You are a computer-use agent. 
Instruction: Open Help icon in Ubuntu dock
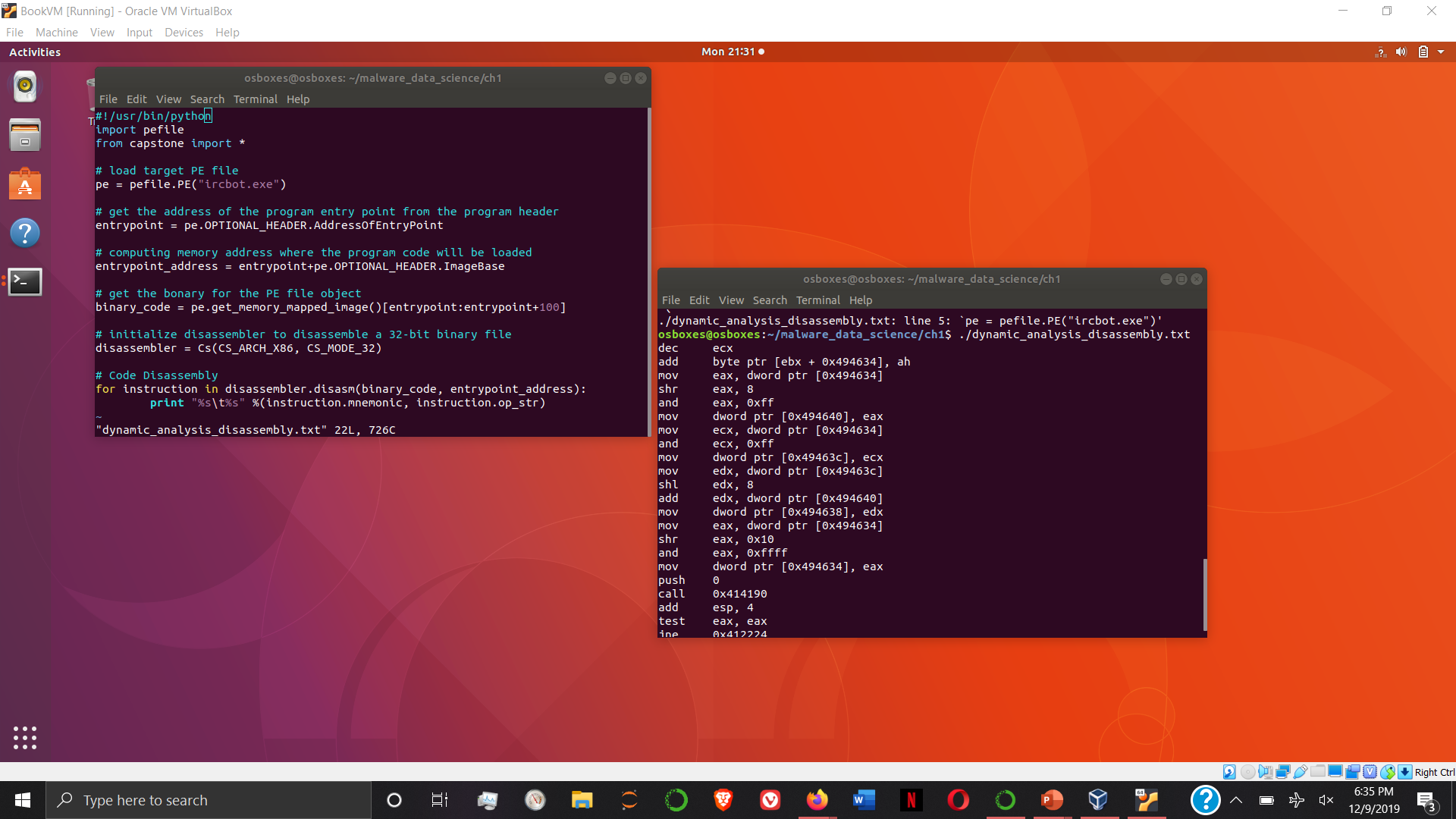point(25,233)
